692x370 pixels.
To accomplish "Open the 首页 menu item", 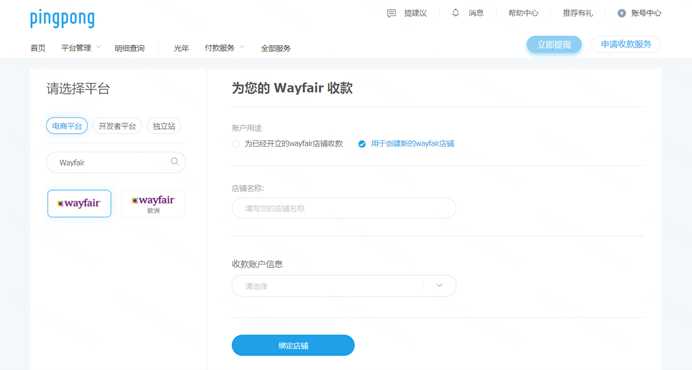I will [x=38, y=48].
